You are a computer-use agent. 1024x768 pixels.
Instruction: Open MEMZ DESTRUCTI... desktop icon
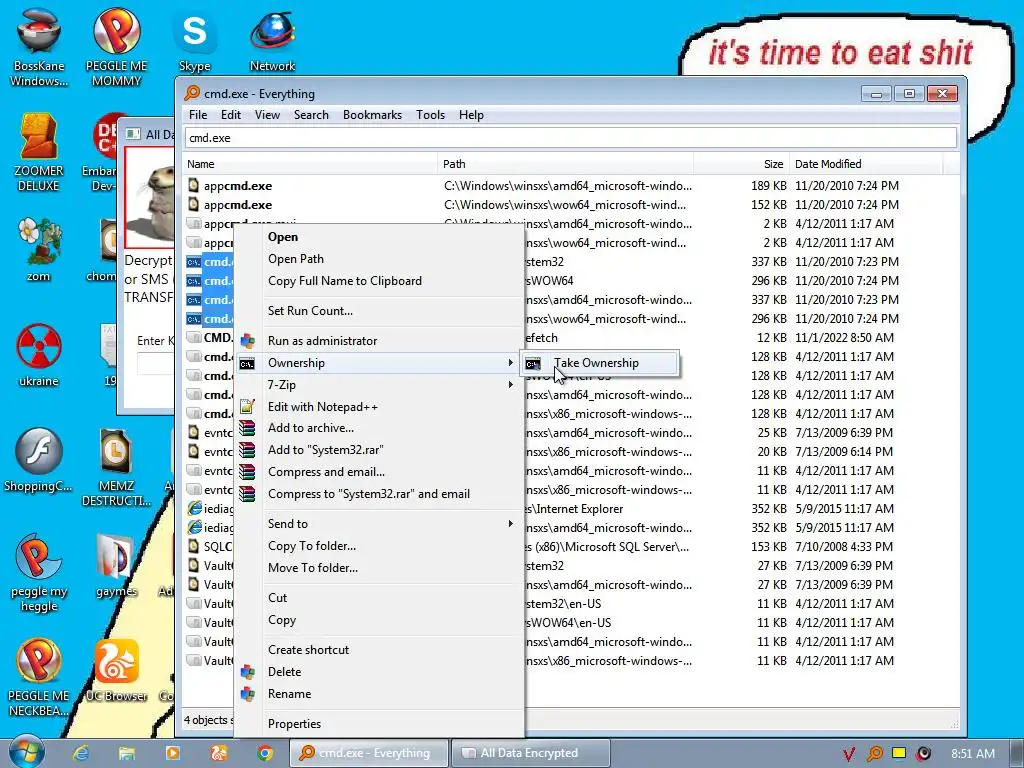tap(116, 467)
